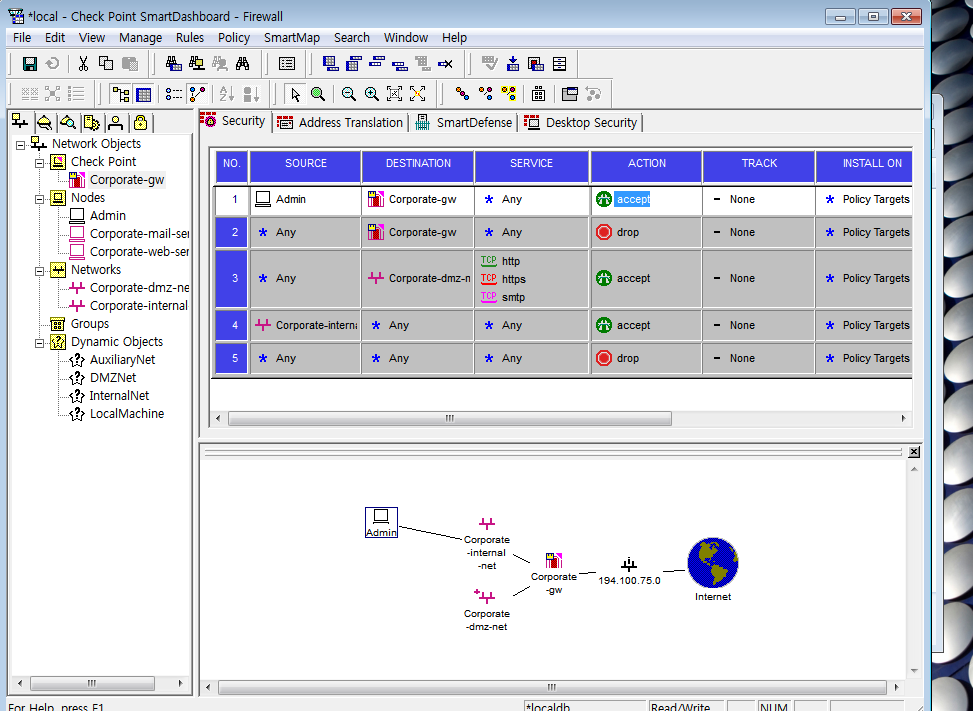The width and height of the screenshot is (973, 711).
Task: Click magnifier with plus zoom-in icon
Action: point(372,94)
